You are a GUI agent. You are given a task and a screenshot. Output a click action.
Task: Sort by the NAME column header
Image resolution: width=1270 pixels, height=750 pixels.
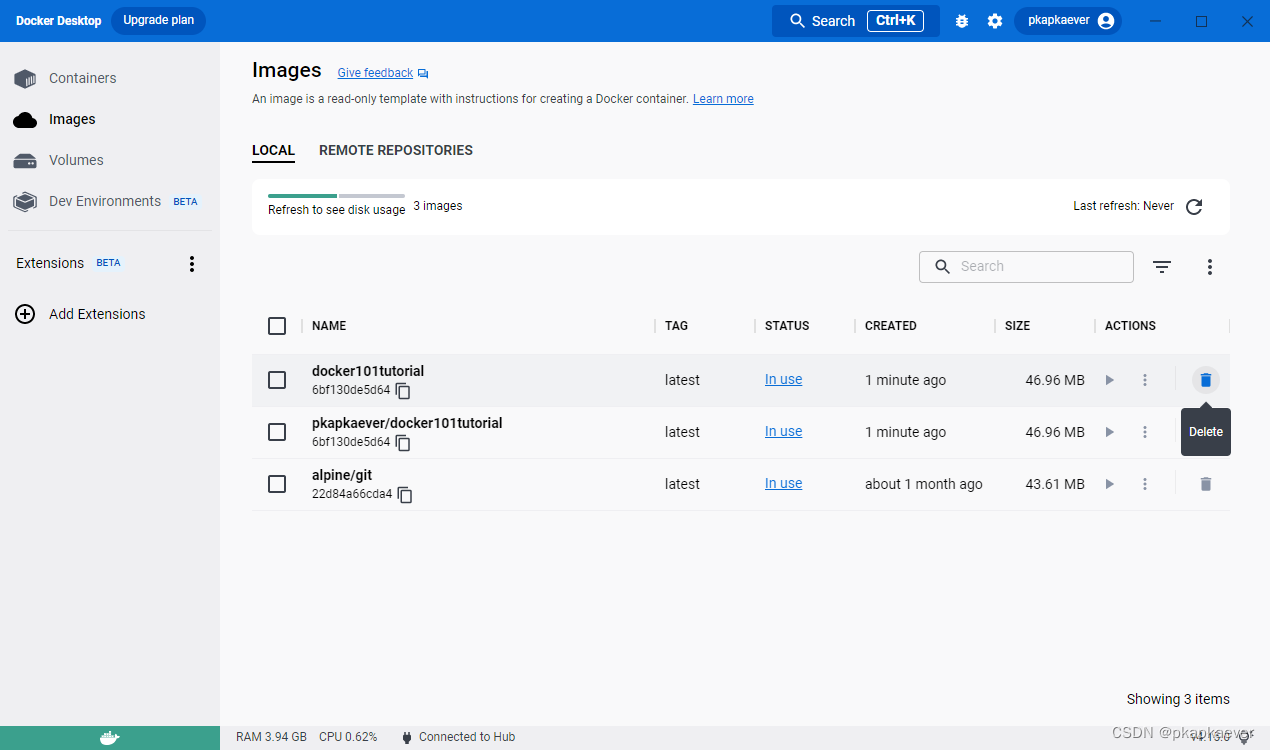[329, 326]
